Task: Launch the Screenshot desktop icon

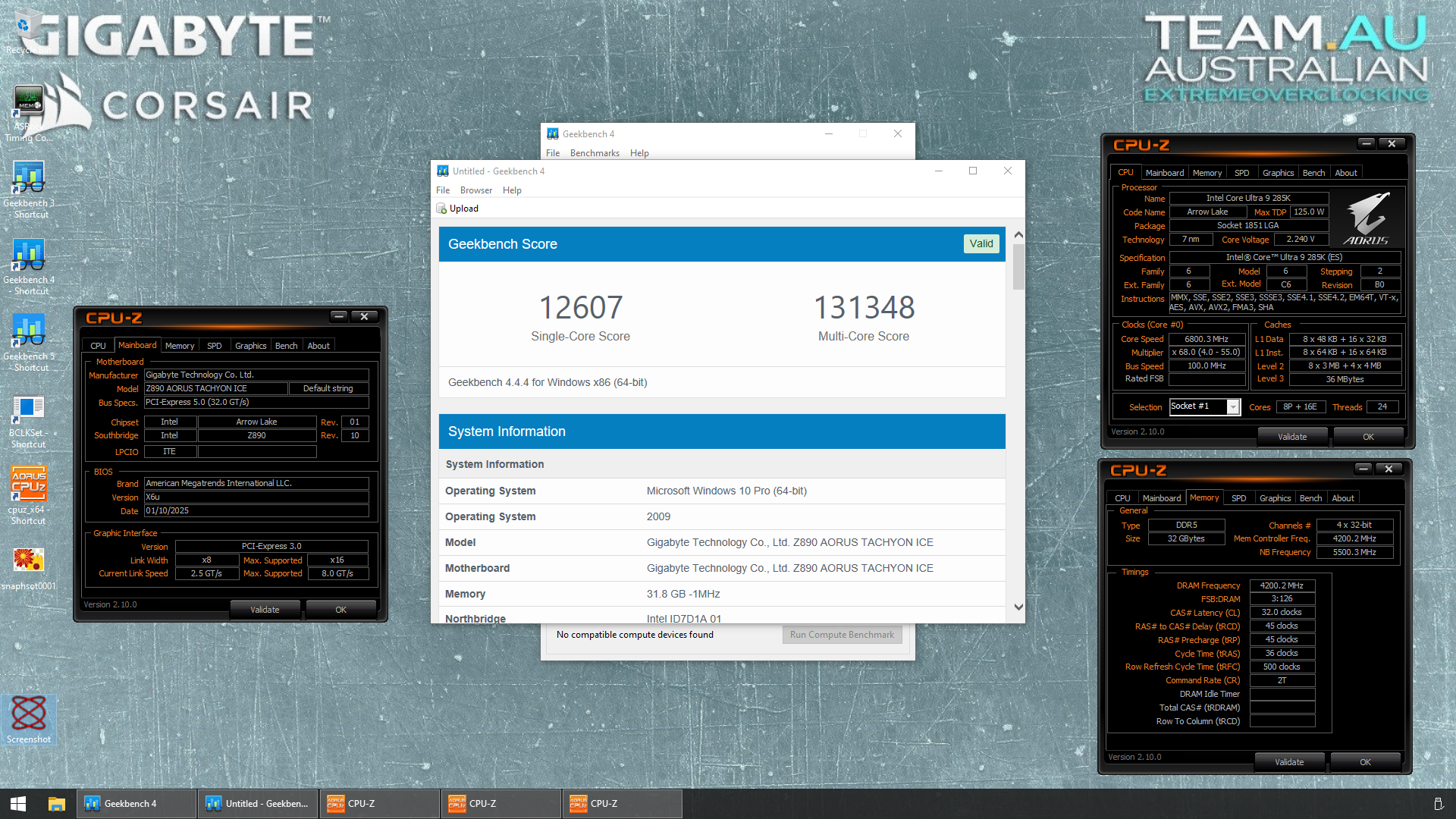Action: [x=28, y=720]
